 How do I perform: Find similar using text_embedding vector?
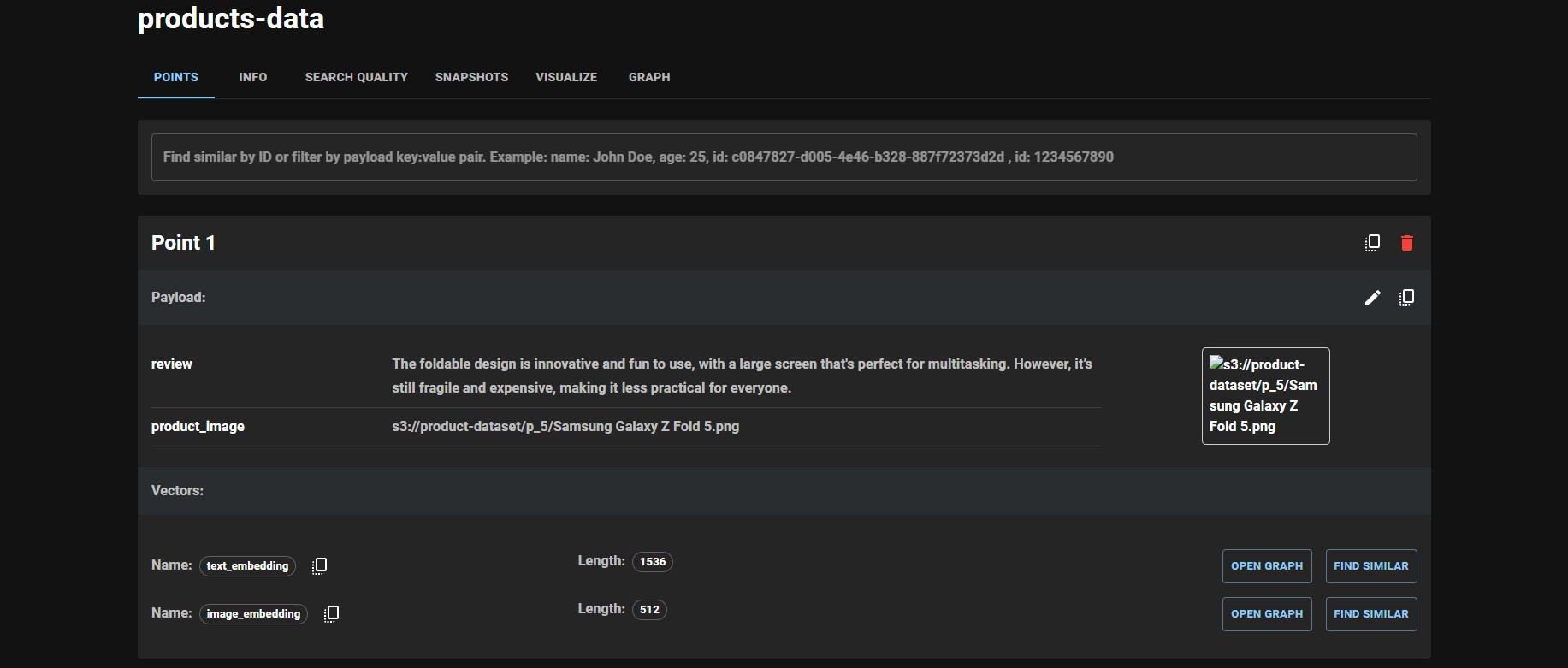tap(1371, 566)
